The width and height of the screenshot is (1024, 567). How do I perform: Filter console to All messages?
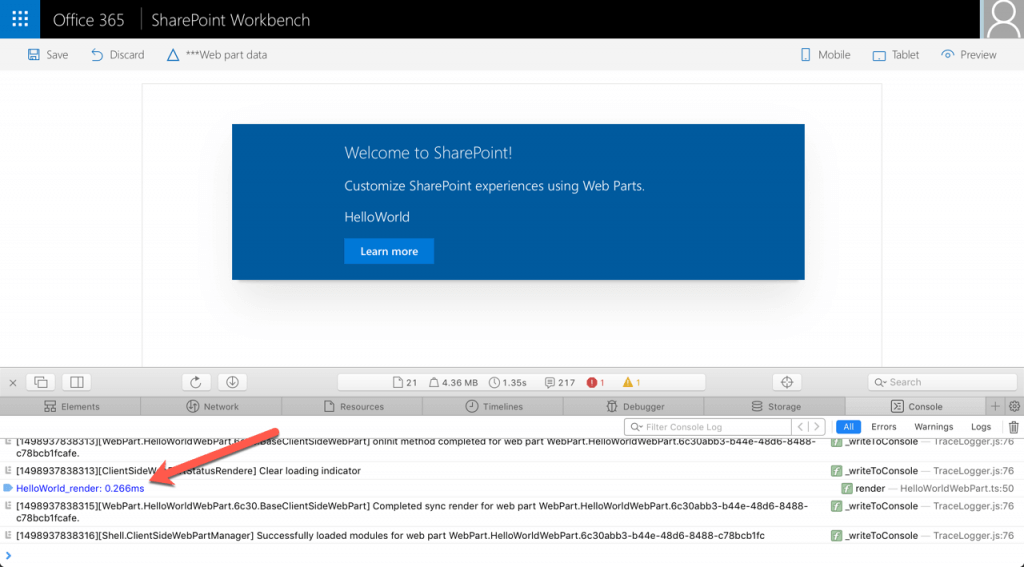848,427
